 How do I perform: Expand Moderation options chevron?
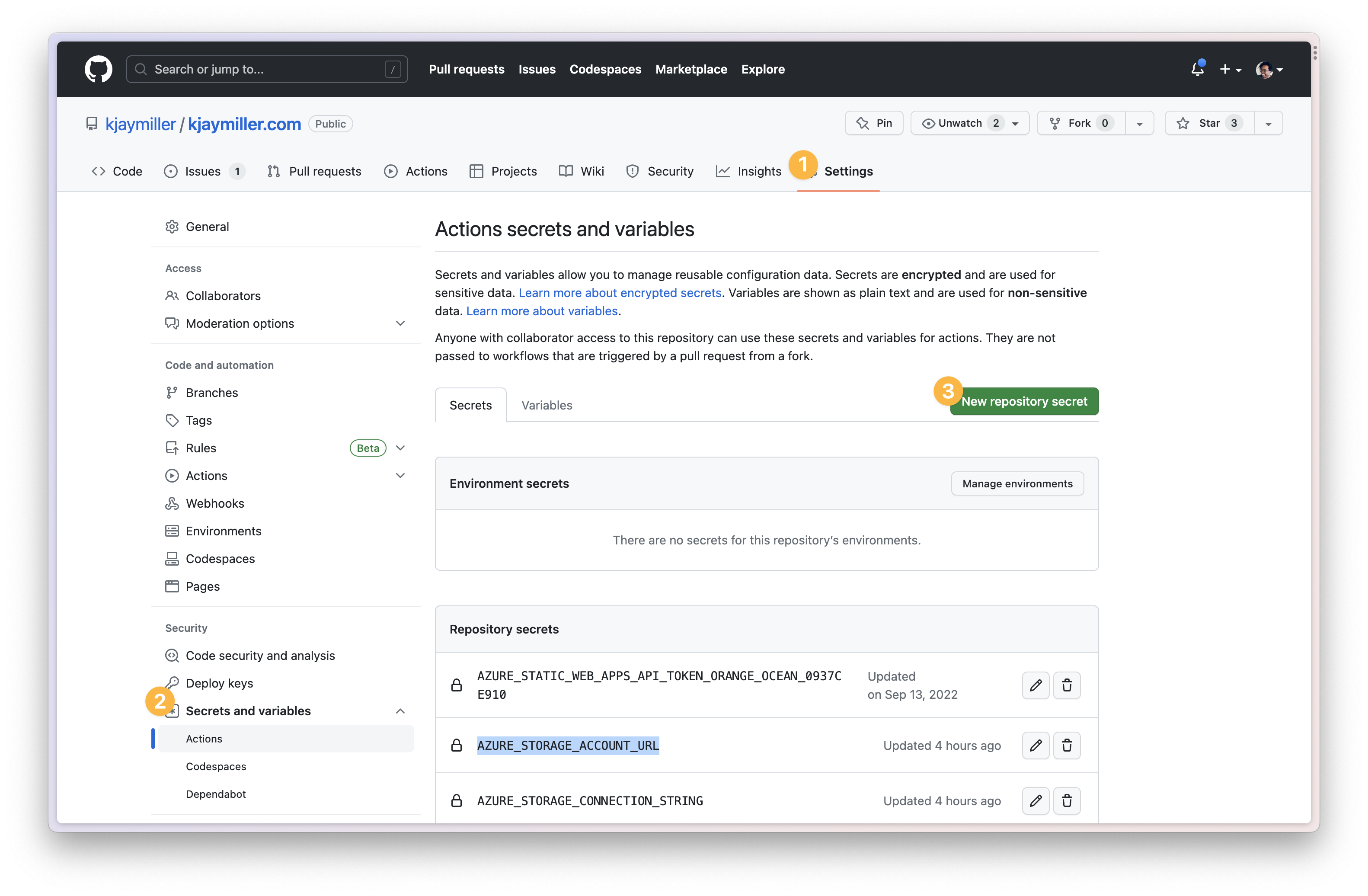[400, 323]
